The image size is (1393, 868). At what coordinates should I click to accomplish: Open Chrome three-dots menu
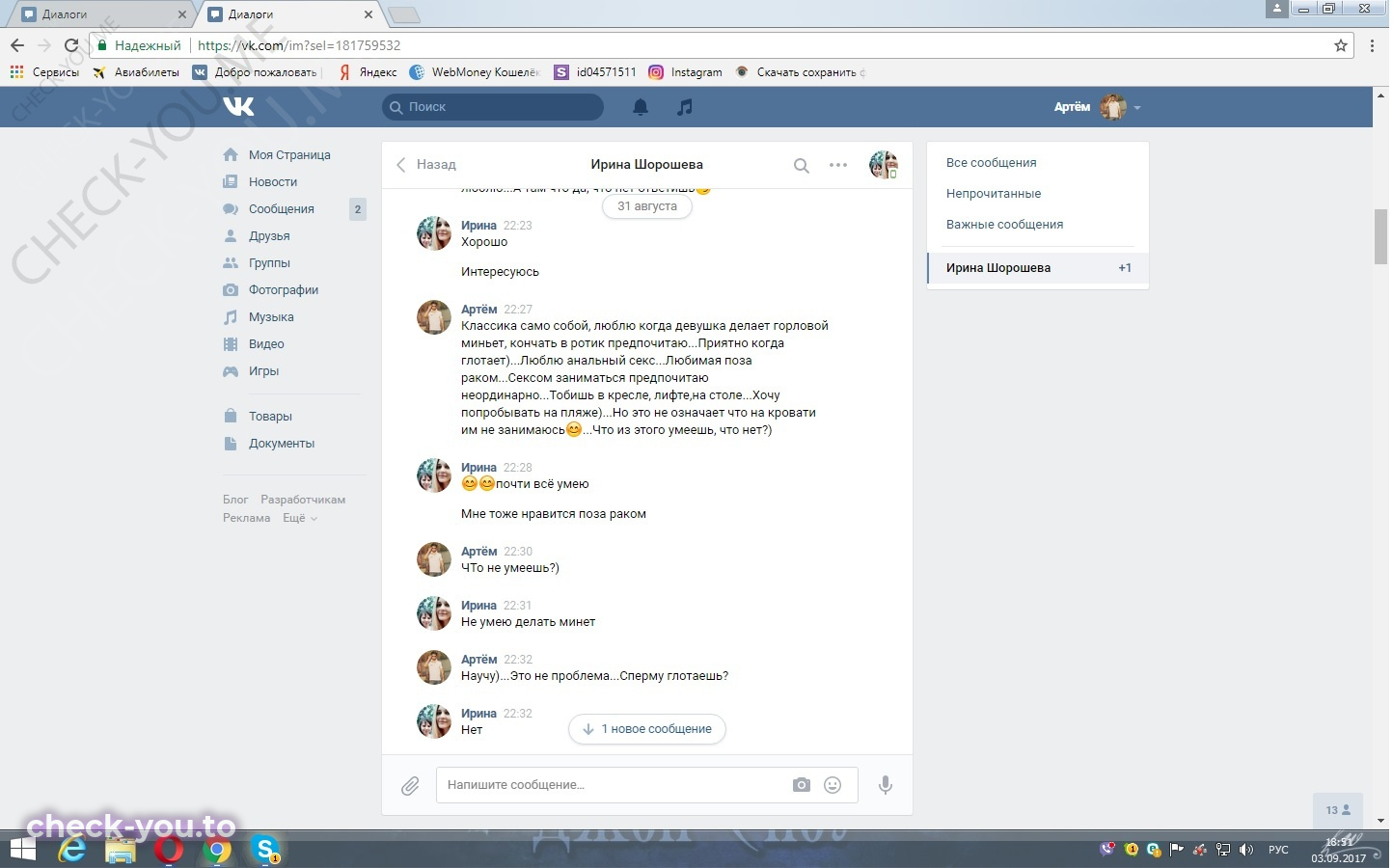click(x=1373, y=45)
